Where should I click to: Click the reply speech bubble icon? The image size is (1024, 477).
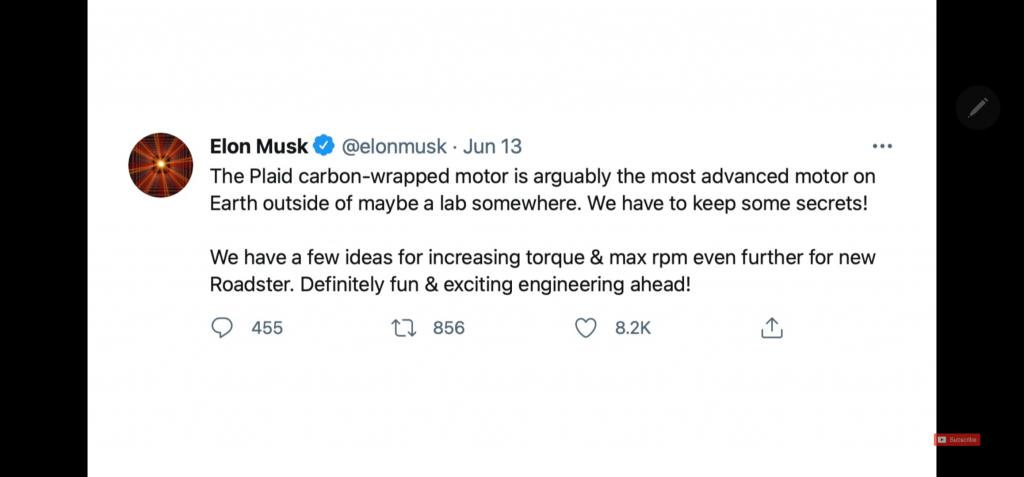click(x=222, y=327)
